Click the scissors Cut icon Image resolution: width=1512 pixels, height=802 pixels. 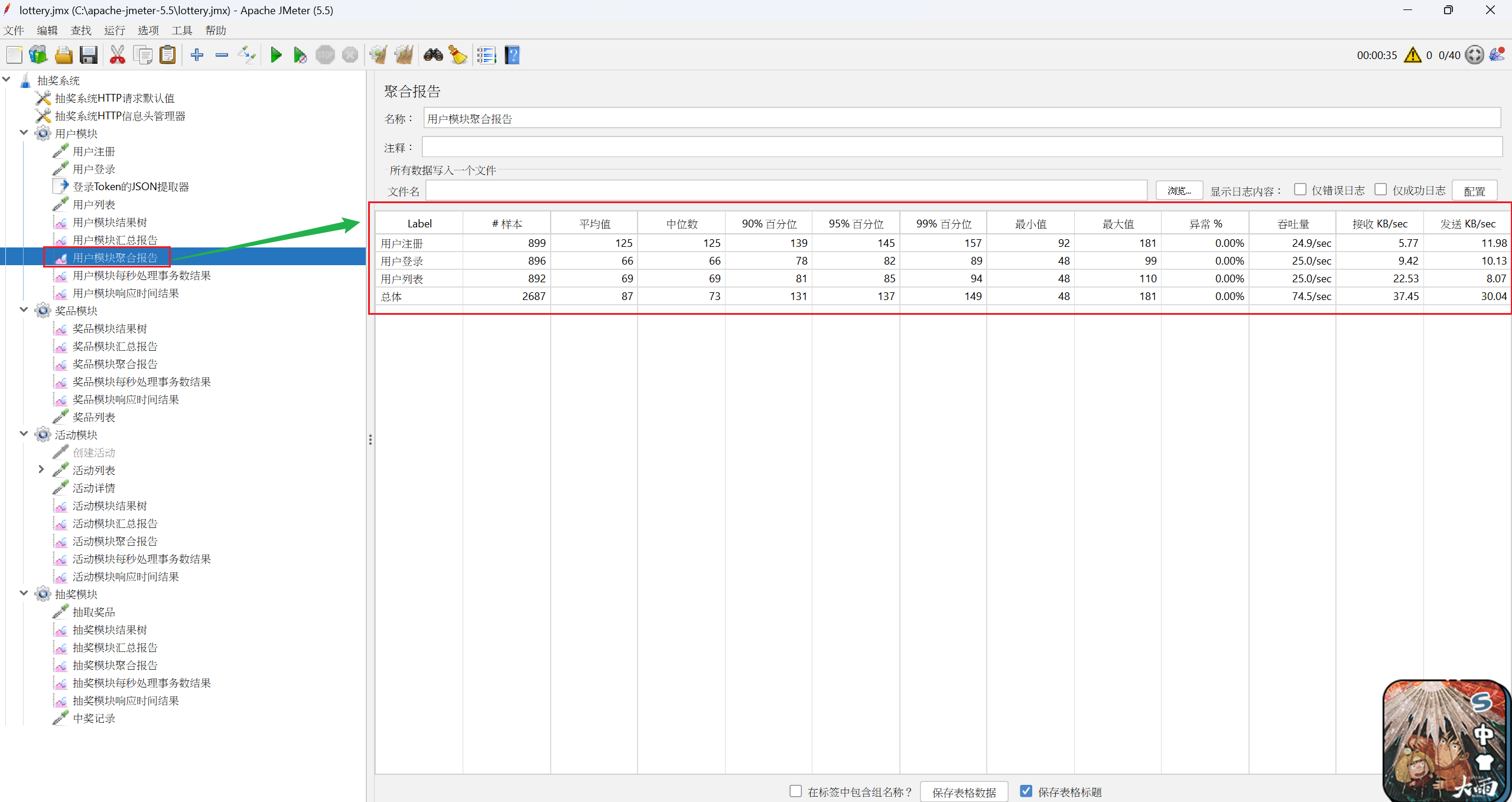pos(118,56)
